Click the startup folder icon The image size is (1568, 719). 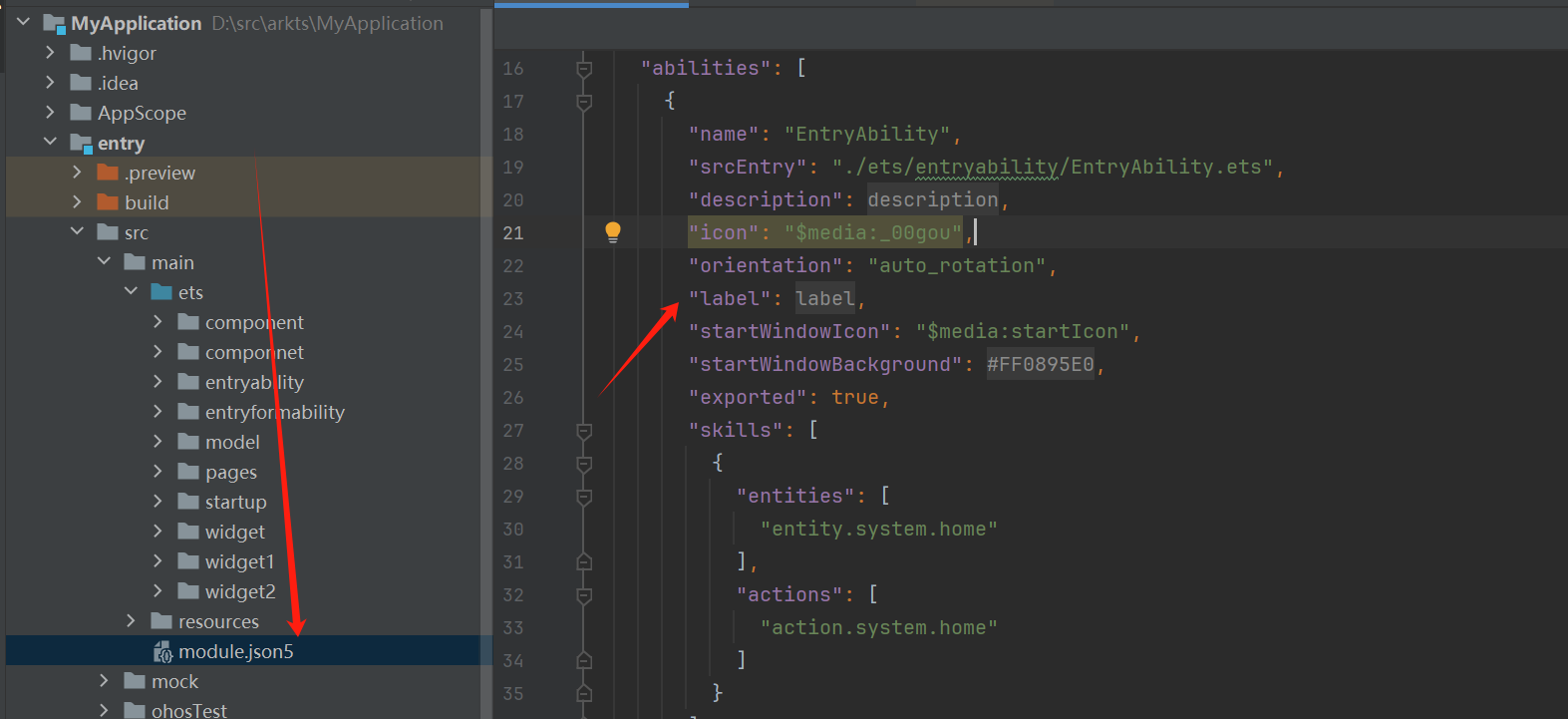188,502
